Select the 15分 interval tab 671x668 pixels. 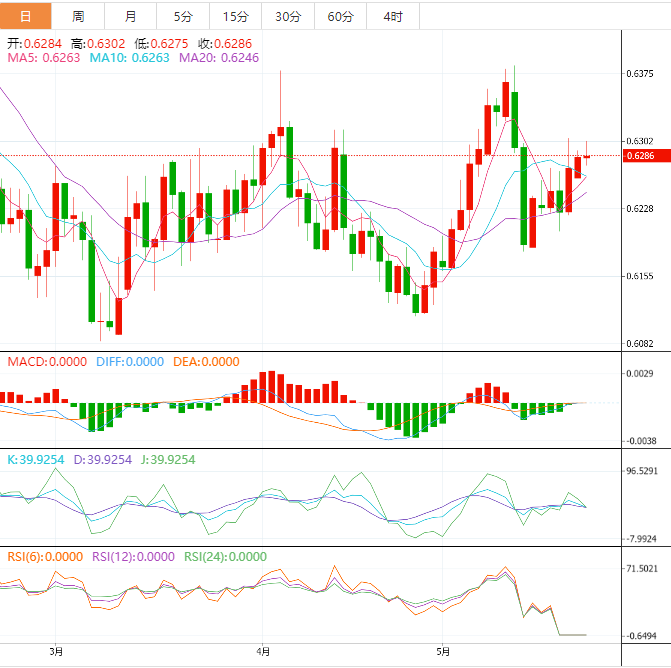235,16
